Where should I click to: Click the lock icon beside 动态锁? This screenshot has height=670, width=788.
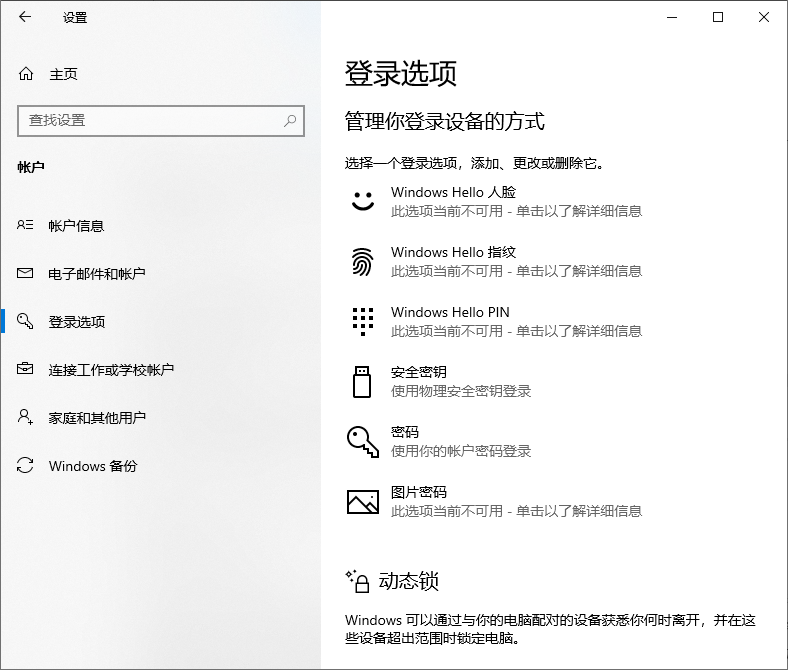point(358,582)
